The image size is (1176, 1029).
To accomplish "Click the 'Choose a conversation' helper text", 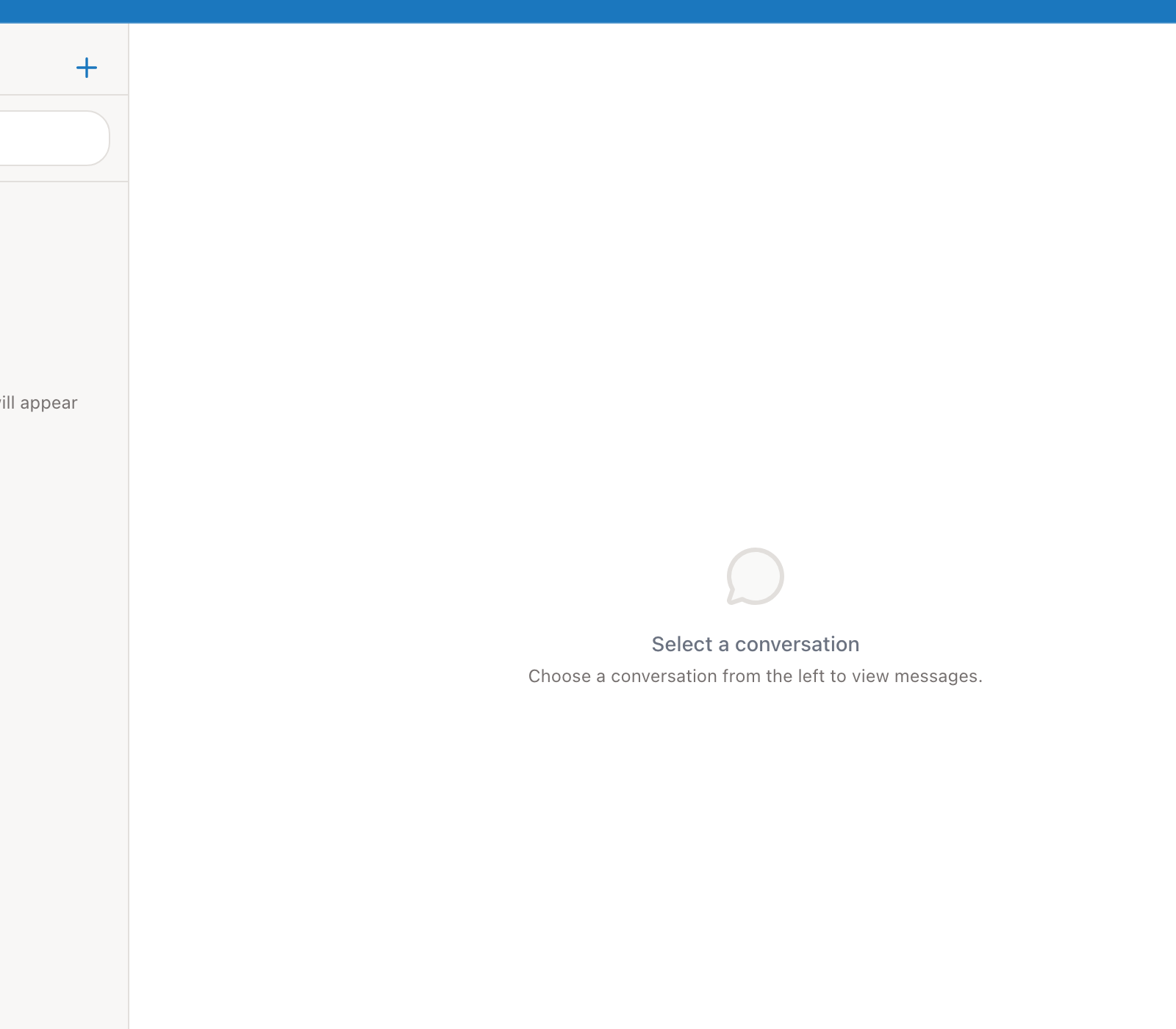I will pos(755,676).
